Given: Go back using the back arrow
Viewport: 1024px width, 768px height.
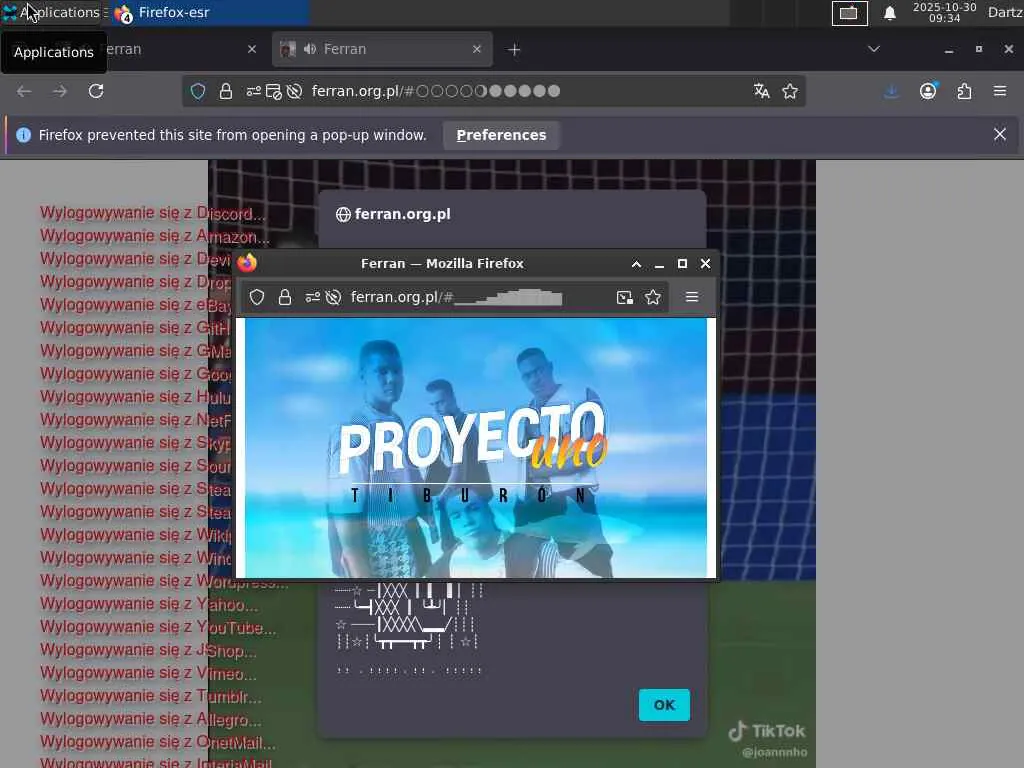Looking at the screenshot, I should click(24, 91).
